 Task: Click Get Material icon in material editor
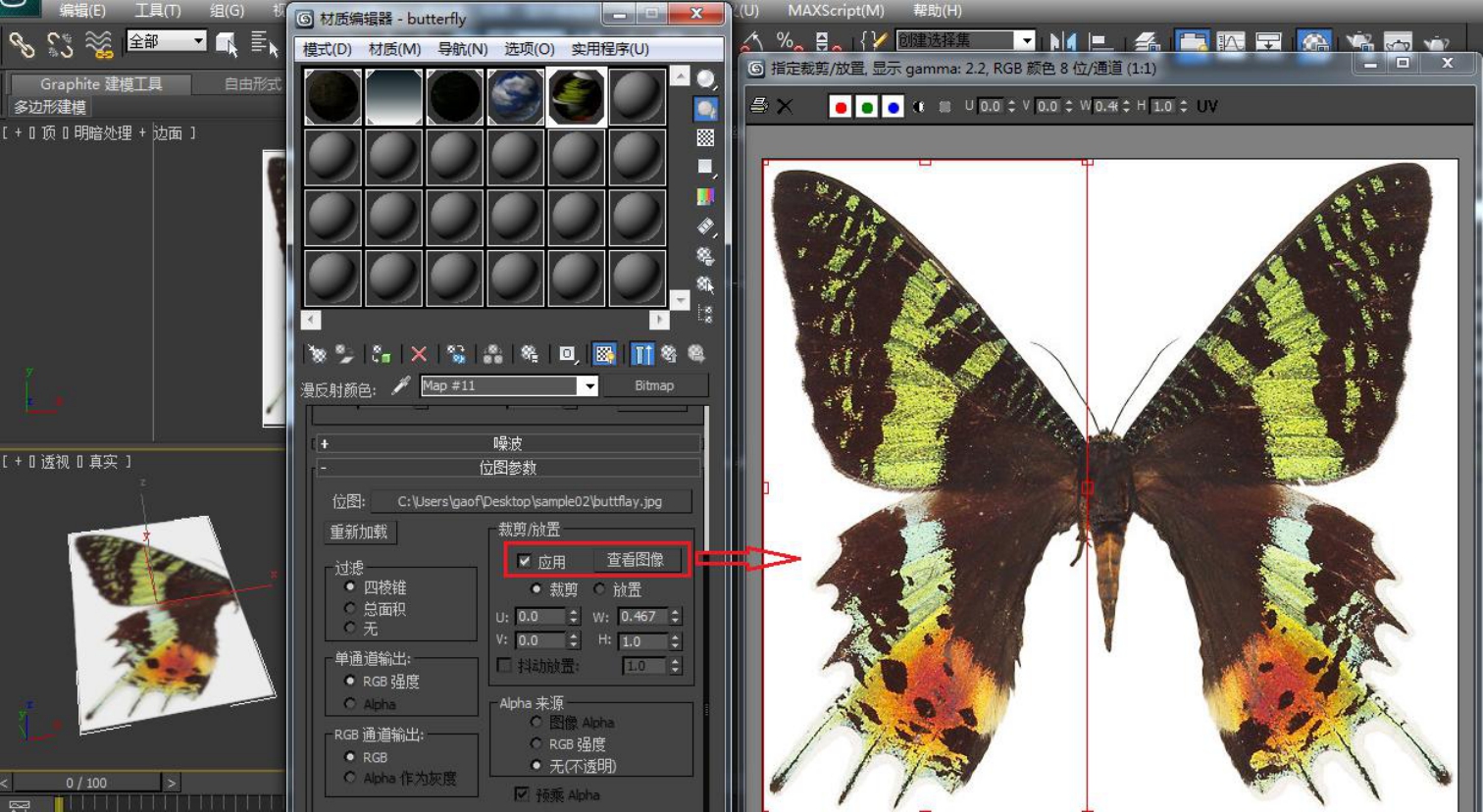click(x=317, y=354)
